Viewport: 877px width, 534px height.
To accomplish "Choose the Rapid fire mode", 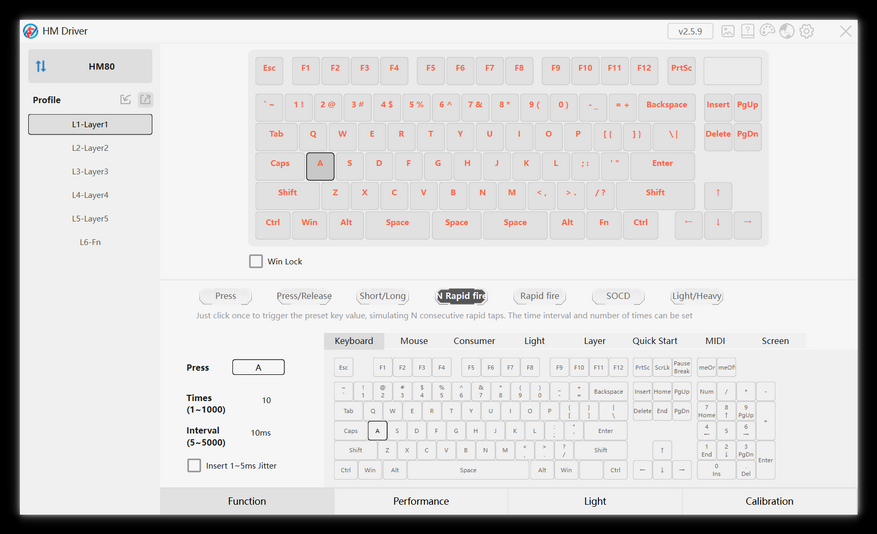I will click(540, 296).
